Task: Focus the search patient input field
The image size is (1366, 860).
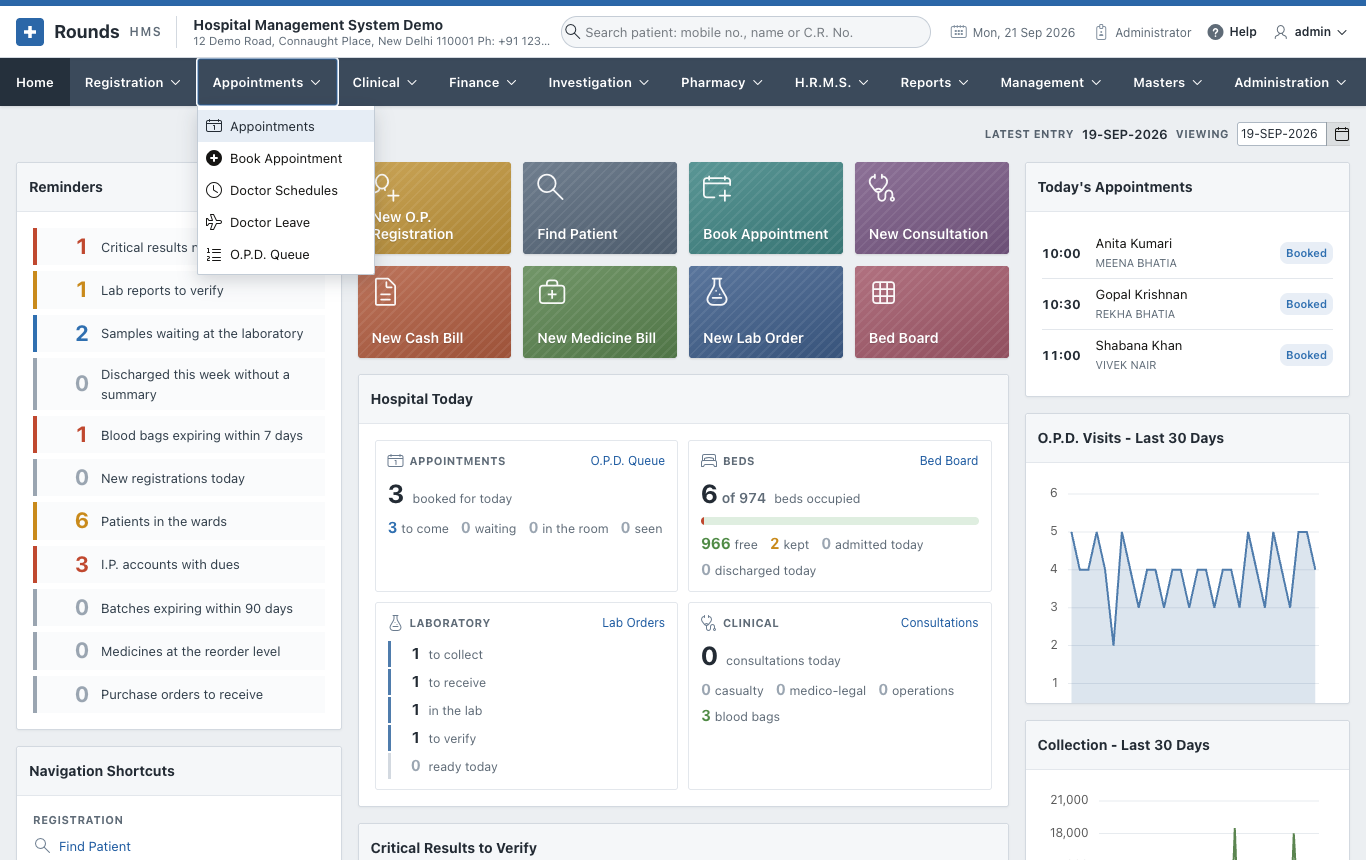Action: [746, 32]
